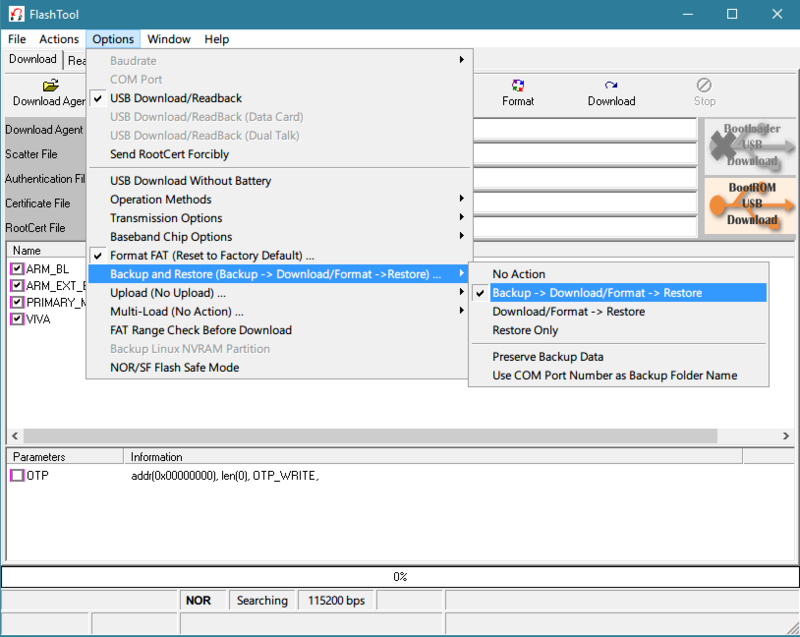Expand the Operation Methods submenu
This screenshot has width=800, height=637.
279,199
